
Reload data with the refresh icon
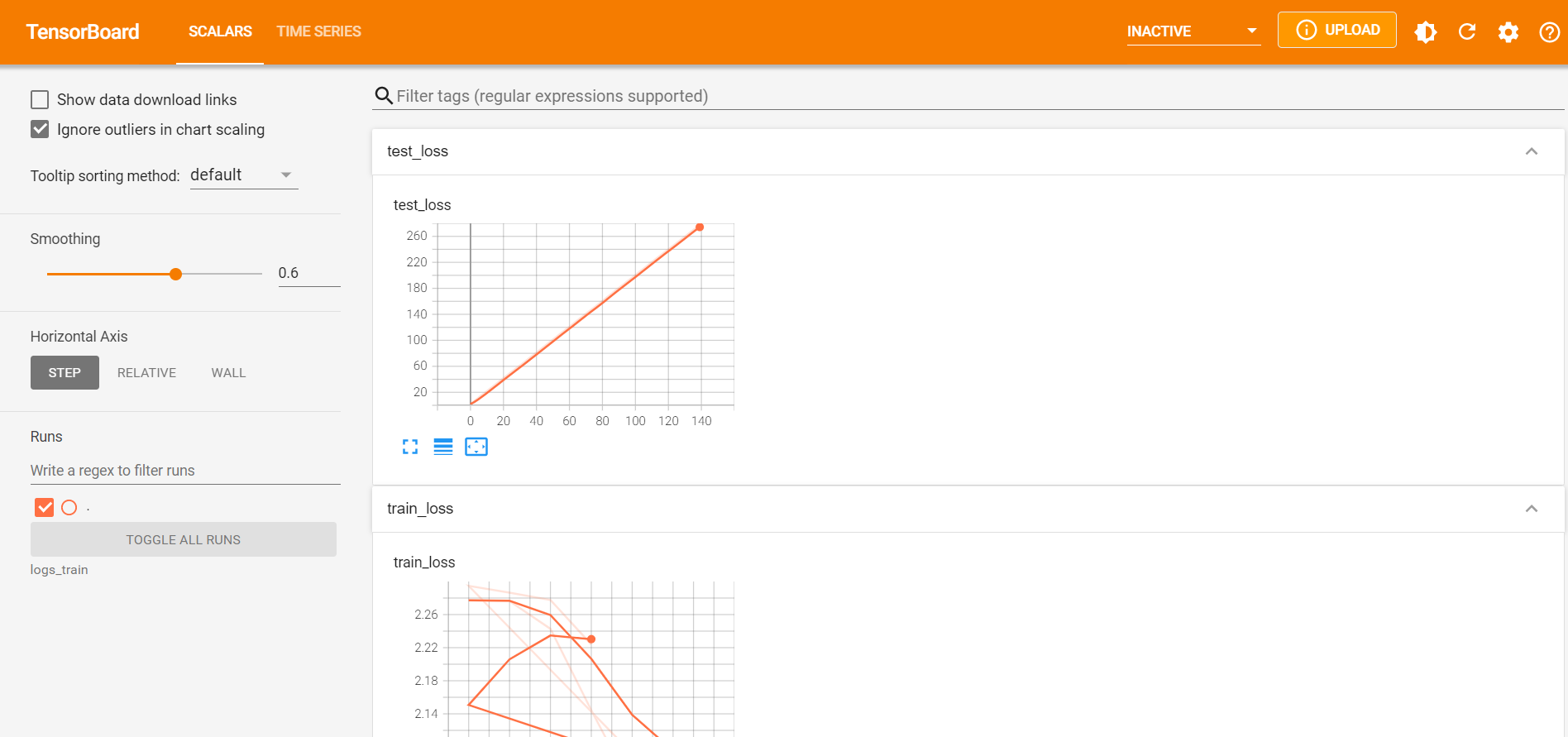click(x=1467, y=31)
